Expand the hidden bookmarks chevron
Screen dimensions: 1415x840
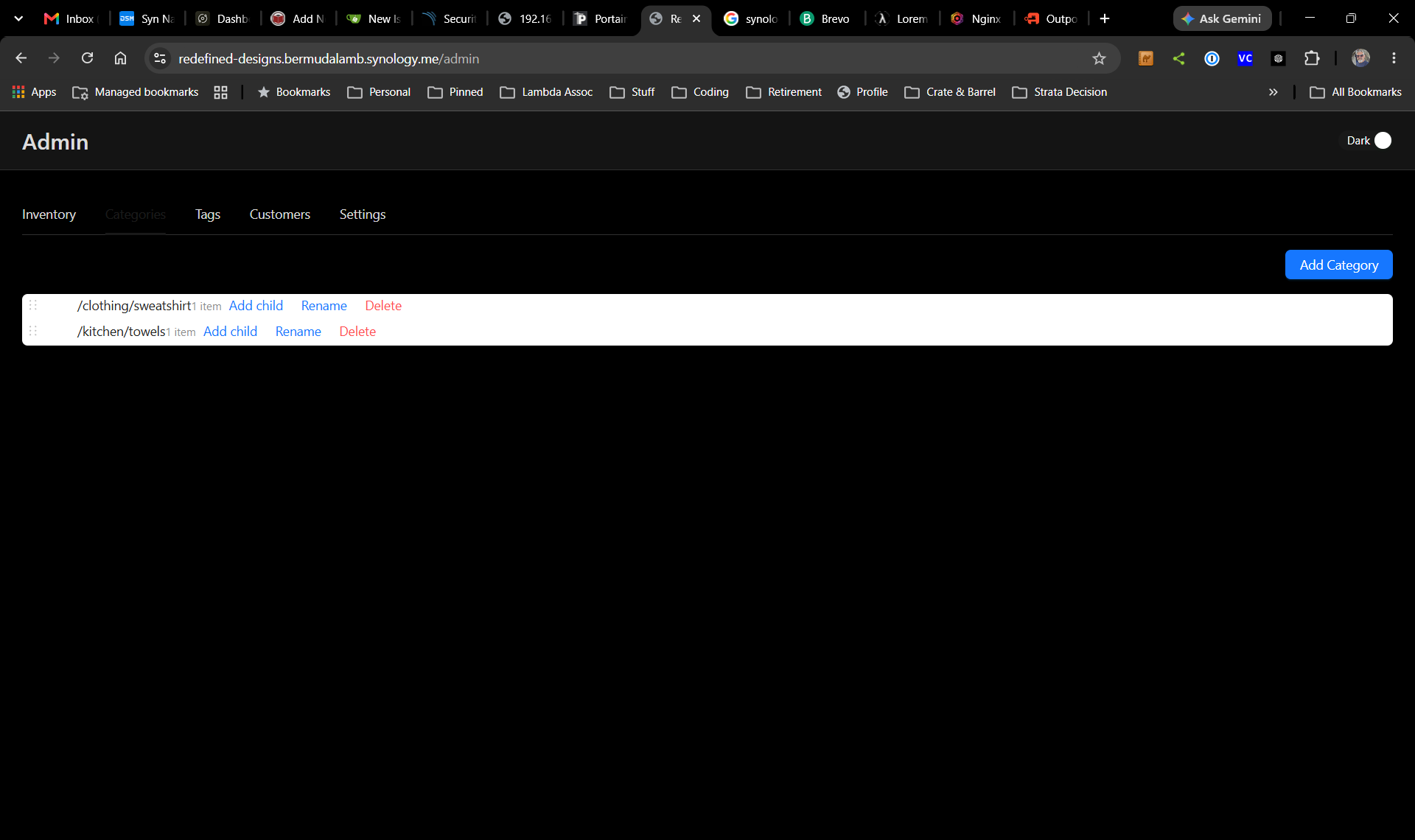[1273, 92]
